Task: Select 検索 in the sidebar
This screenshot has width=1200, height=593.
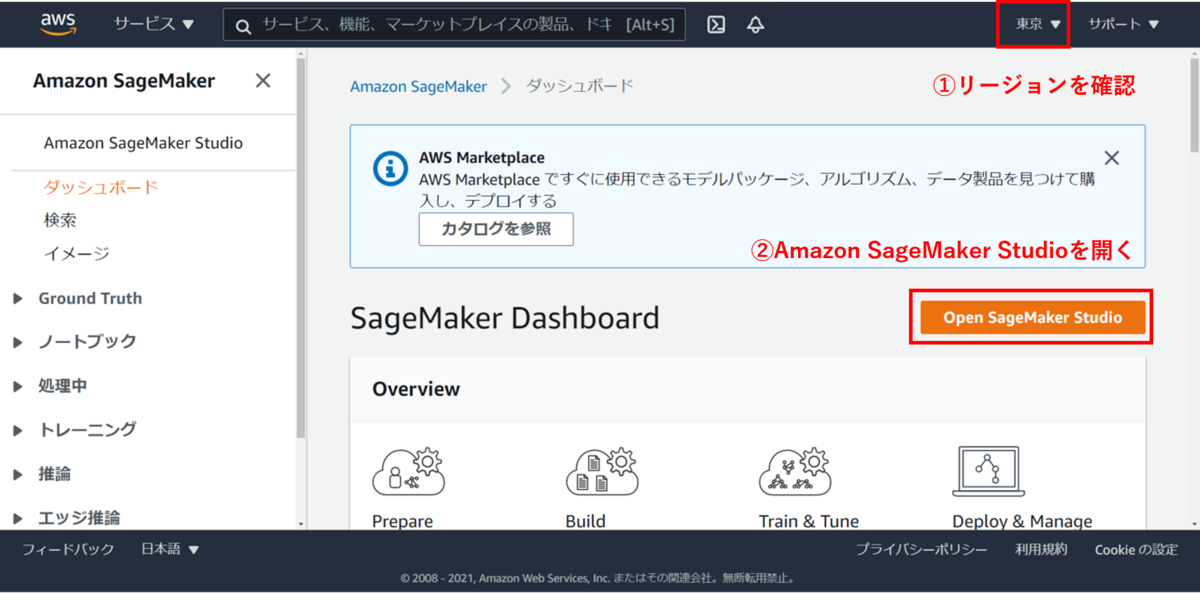Action: pos(60,220)
